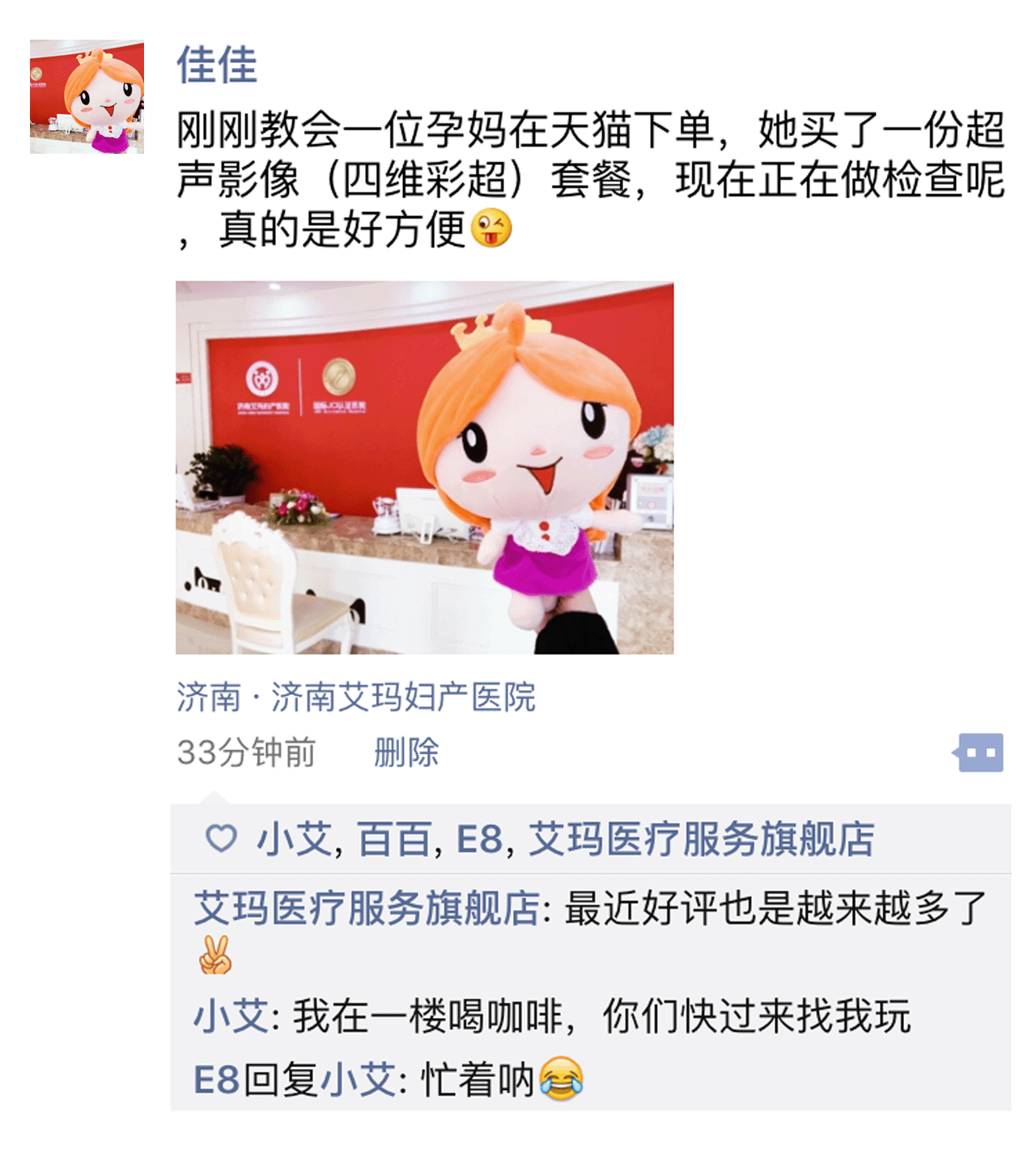This screenshot has height=1149, width=1036.
Task: Delete the post via 删除
Action: click(405, 753)
